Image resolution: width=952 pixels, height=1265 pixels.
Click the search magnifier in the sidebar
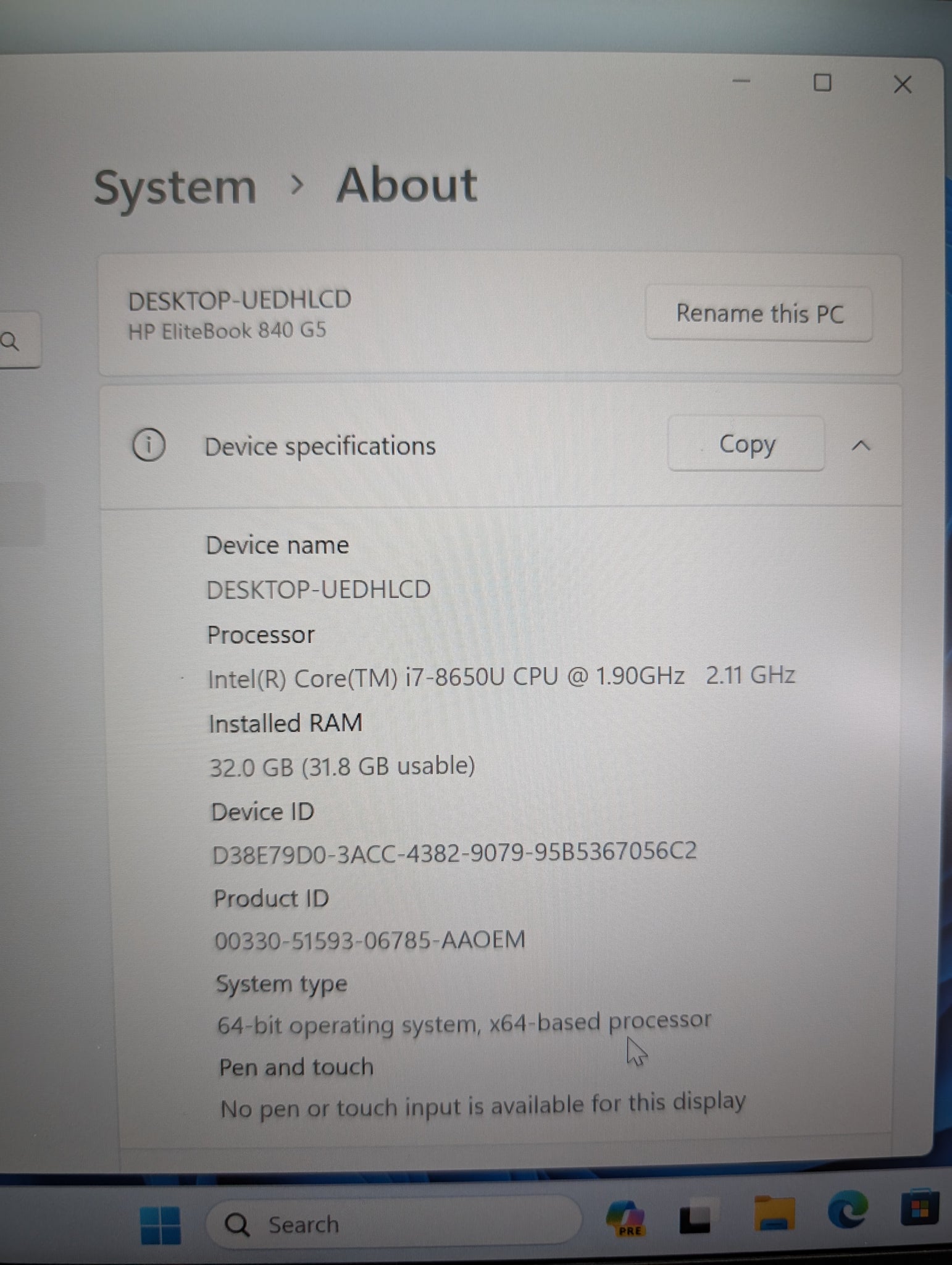10,340
